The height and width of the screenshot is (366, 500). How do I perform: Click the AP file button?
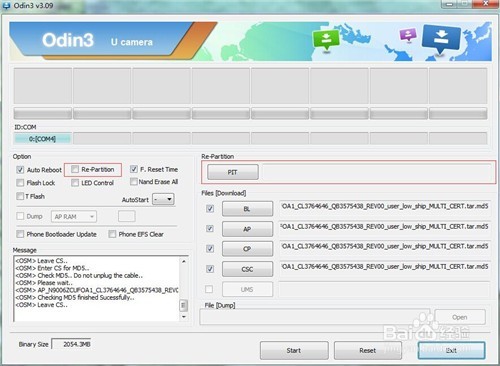point(247,229)
